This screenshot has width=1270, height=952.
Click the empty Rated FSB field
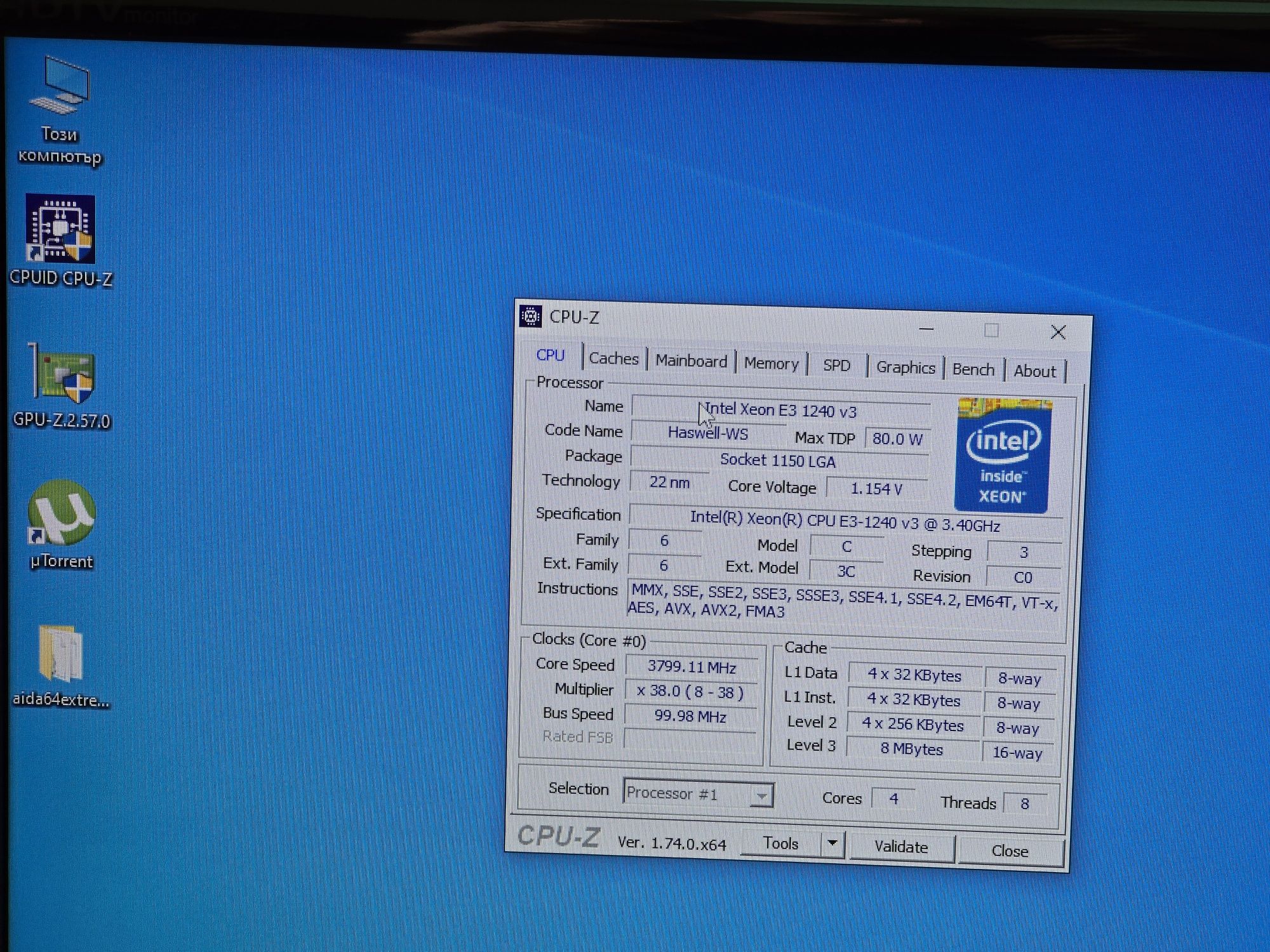point(690,739)
